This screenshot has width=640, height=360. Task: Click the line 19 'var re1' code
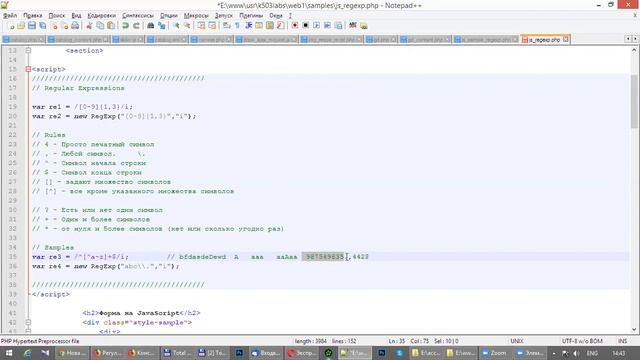pyautogui.click(x=82, y=107)
